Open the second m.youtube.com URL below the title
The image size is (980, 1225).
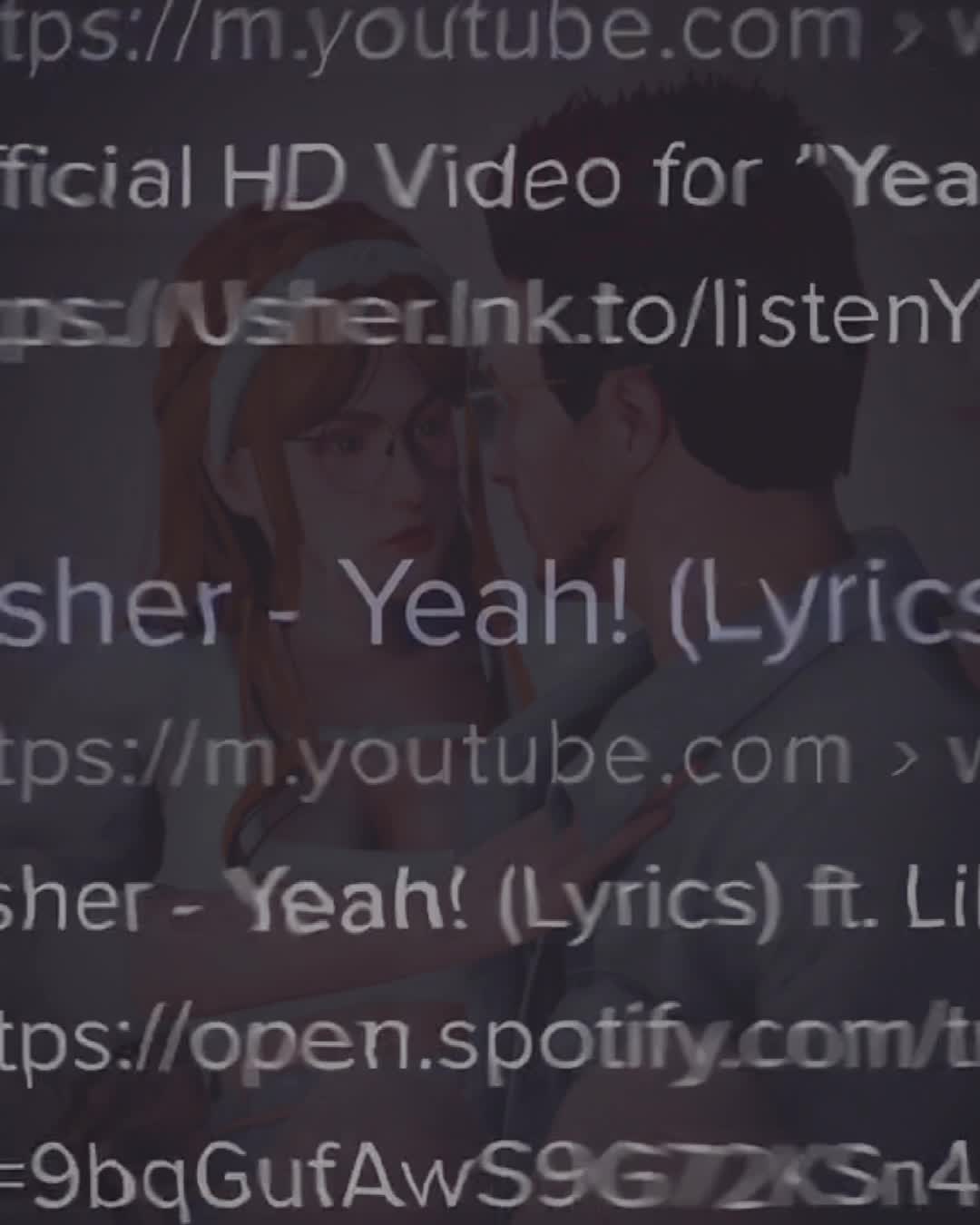click(x=426, y=756)
